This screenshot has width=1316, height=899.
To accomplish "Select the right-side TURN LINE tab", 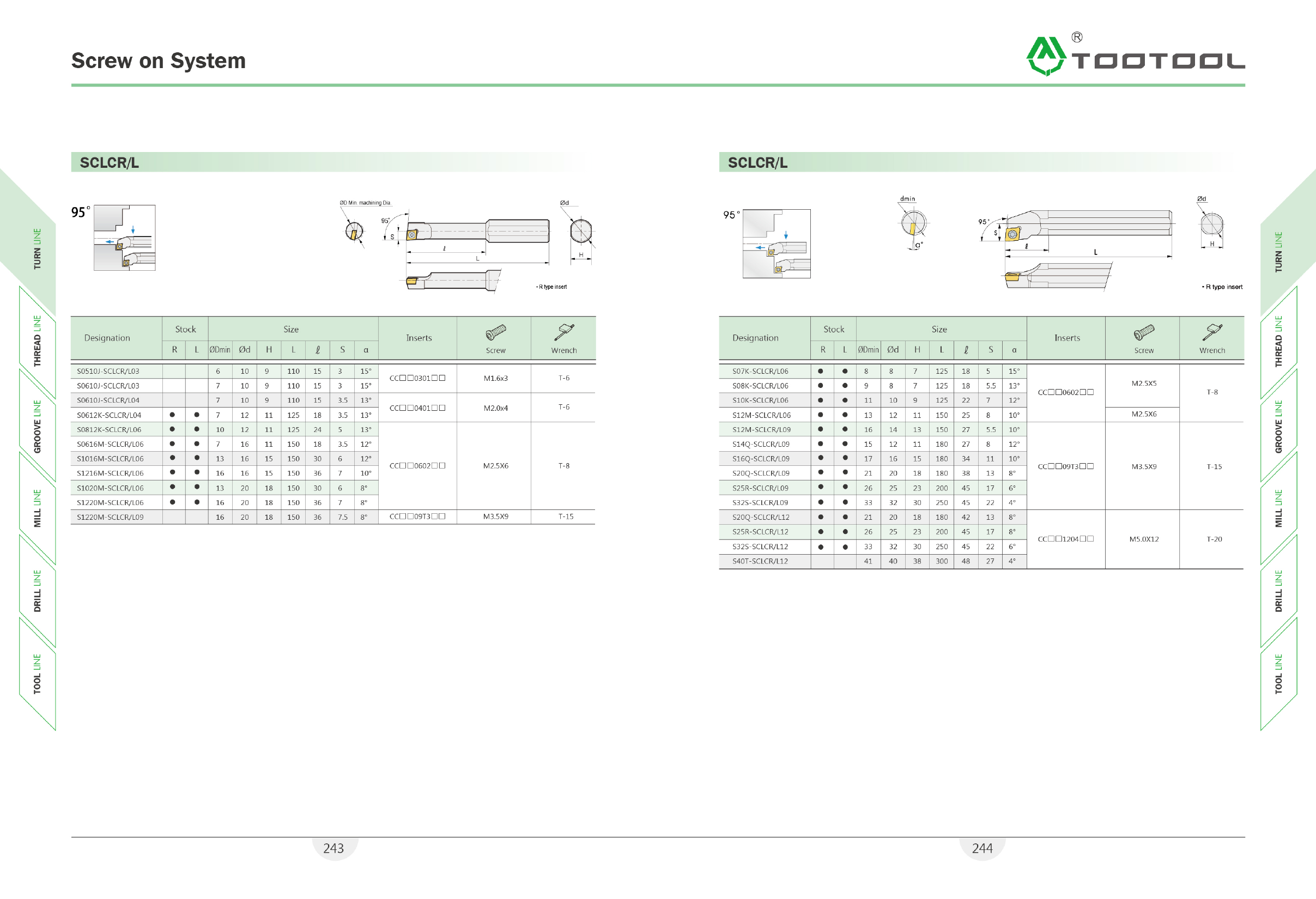I will (x=1278, y=252).
